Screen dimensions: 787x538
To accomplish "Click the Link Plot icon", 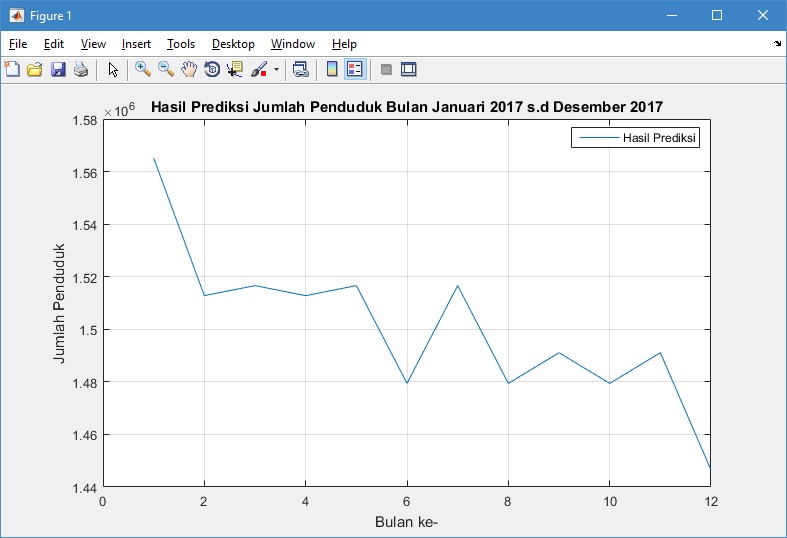I will pos(300,69).
